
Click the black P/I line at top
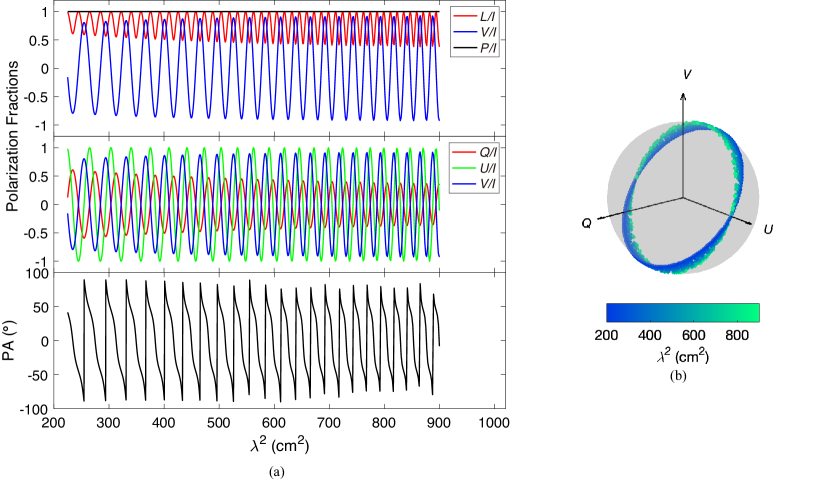253,12
